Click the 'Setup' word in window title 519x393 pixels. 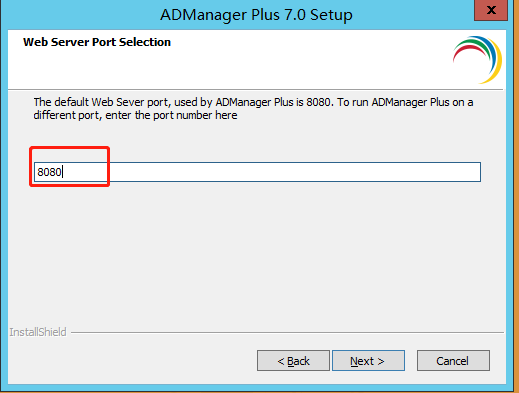click(331, 15)
